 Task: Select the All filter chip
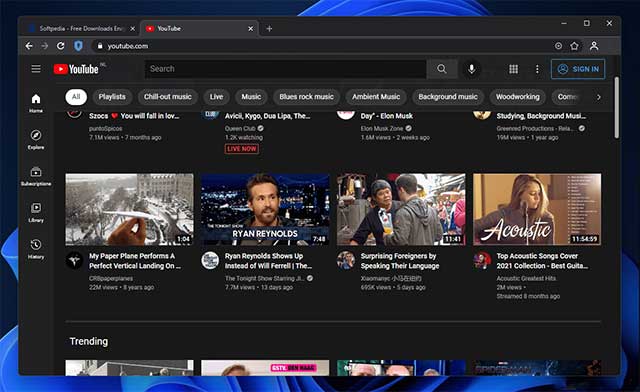click(76, 97)
